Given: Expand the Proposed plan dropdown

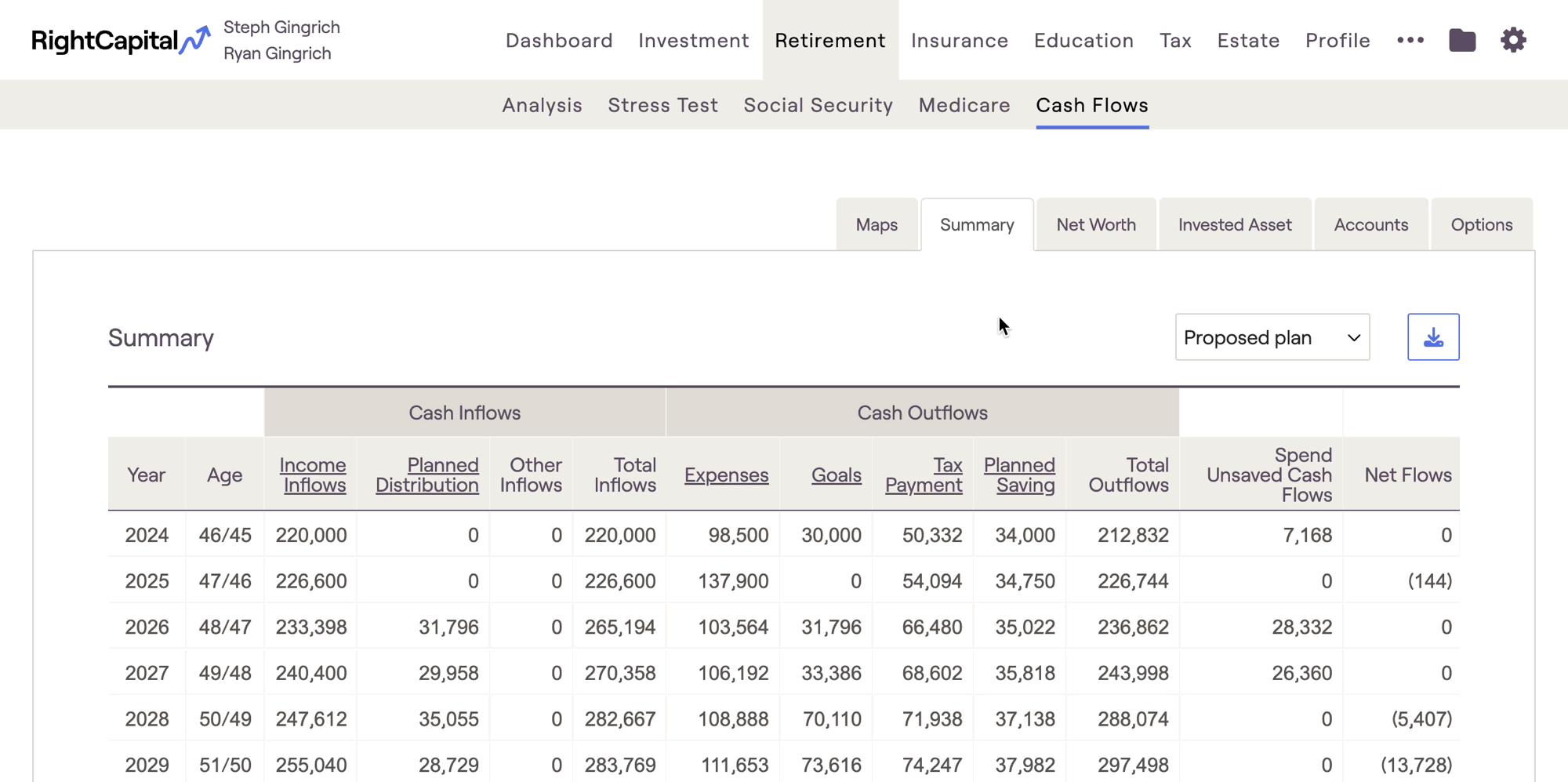Looking at the screenshot, I should 1272,337.
